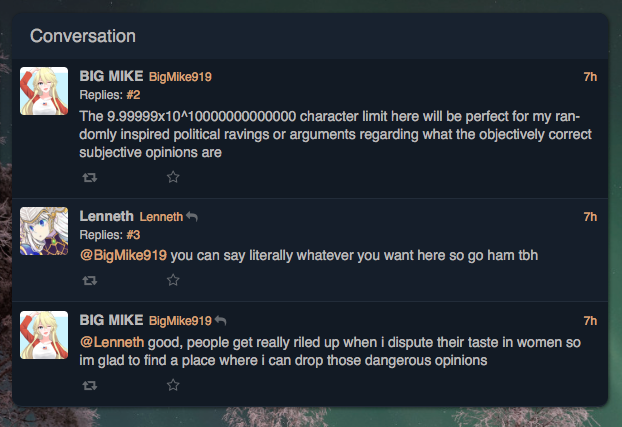
Task: Click the Conversation panel header
Action: pos(83,36)
